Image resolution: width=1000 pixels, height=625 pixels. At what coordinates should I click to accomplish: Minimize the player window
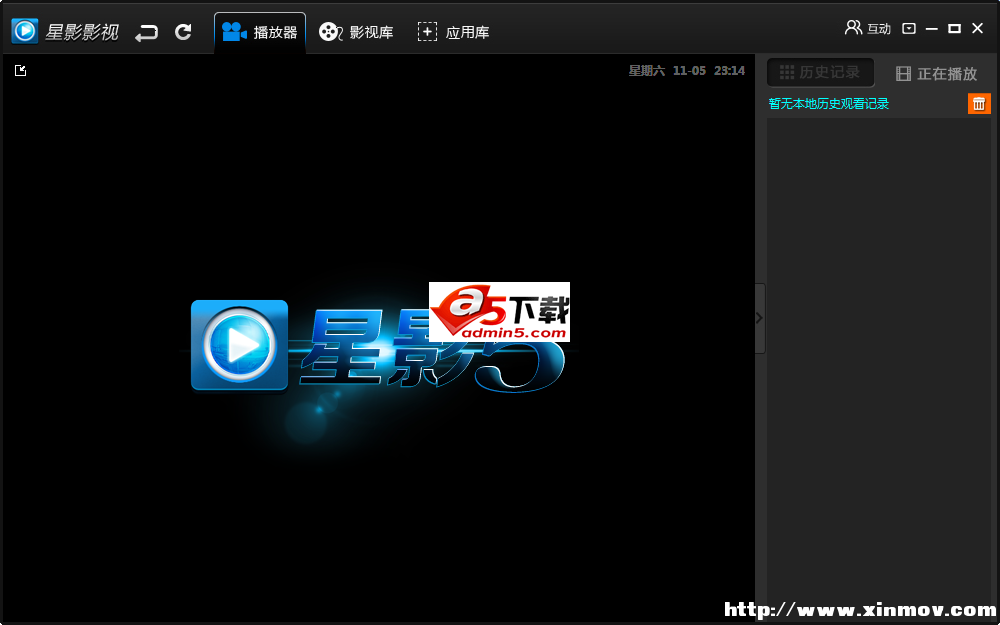pyautogui.click(x=932, y=28)
